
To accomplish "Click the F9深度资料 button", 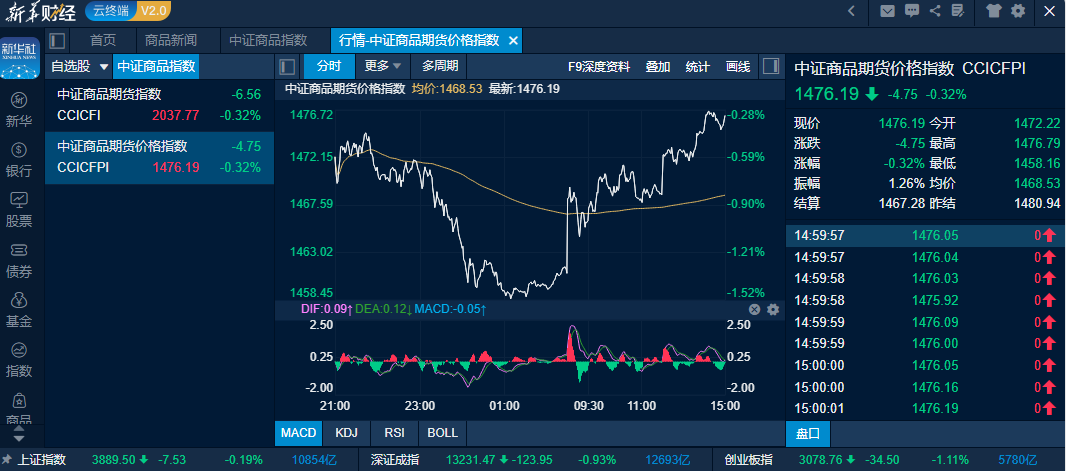I will point(599,67).
